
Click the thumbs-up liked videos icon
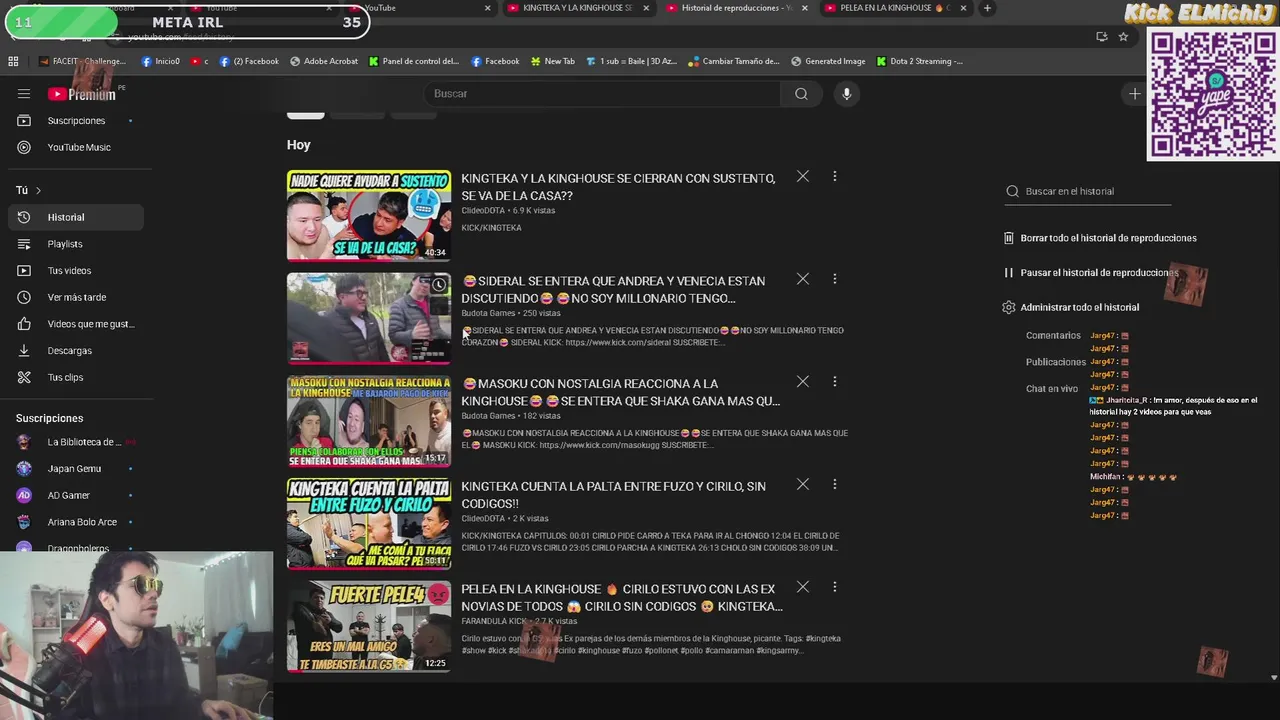(24, 324)
